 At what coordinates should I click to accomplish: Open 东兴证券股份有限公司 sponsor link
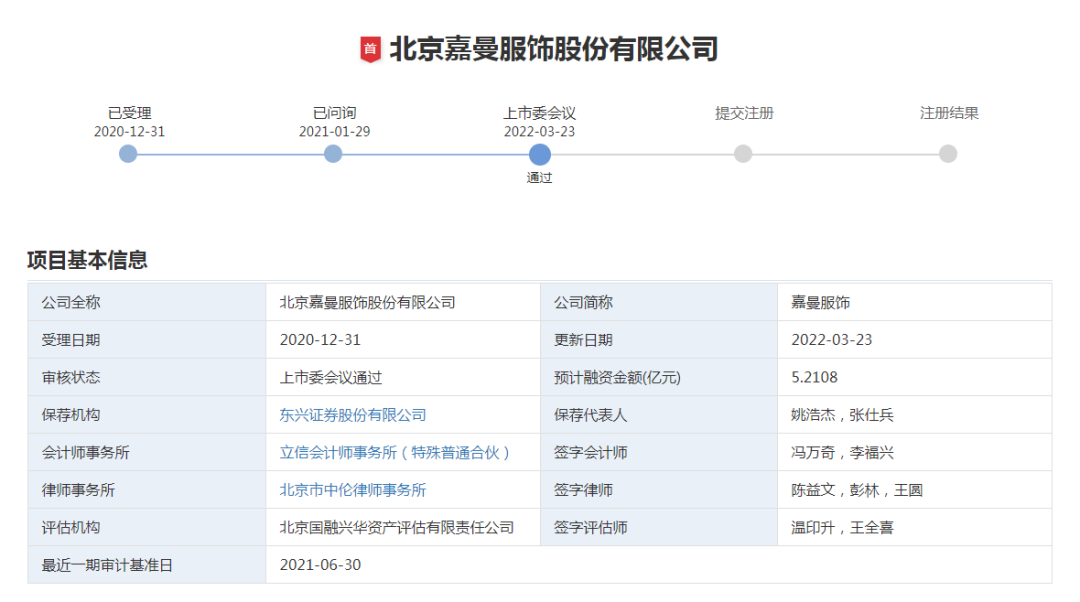[353, 415]
